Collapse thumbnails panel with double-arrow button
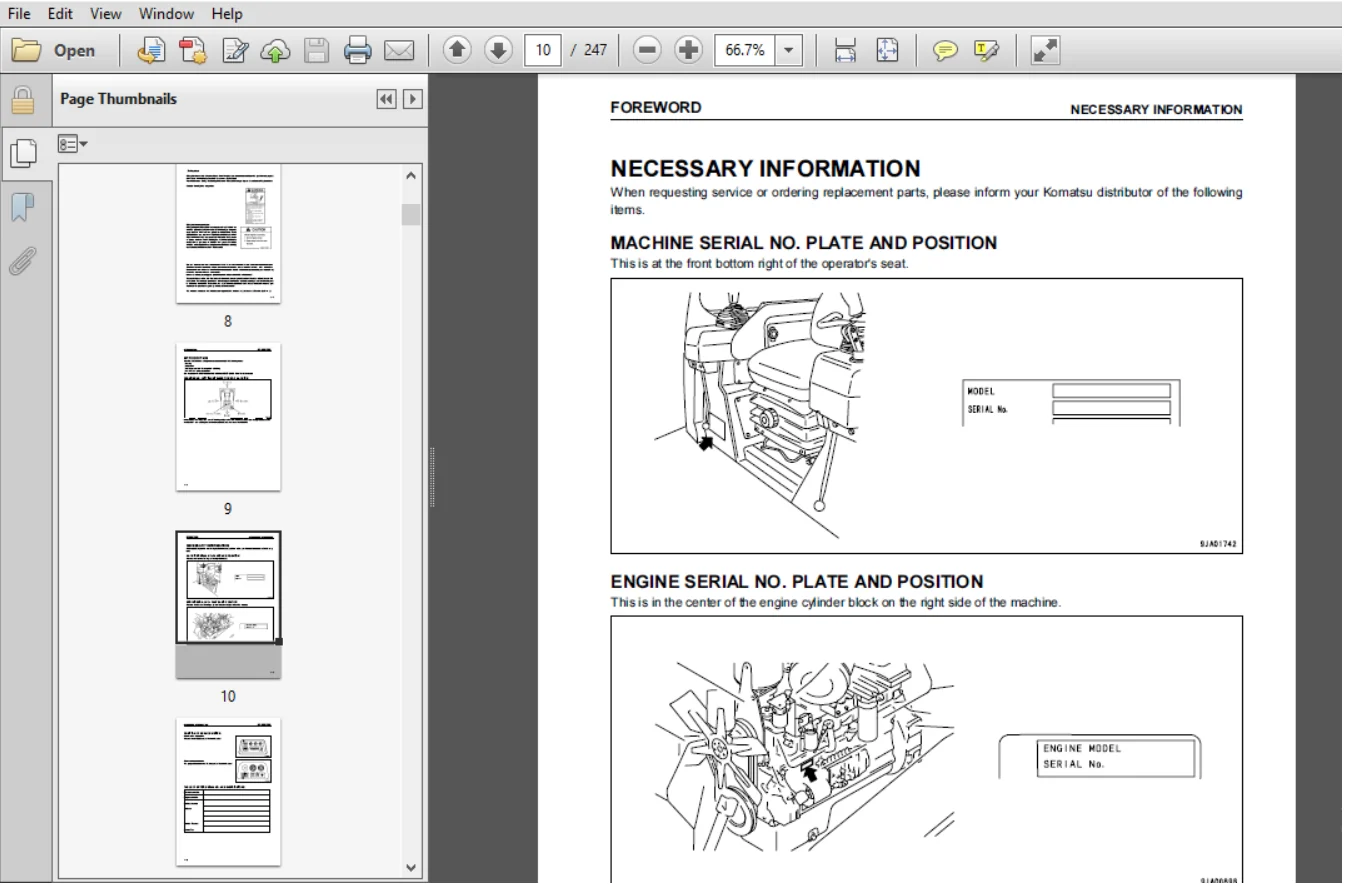 pos(386,99)
